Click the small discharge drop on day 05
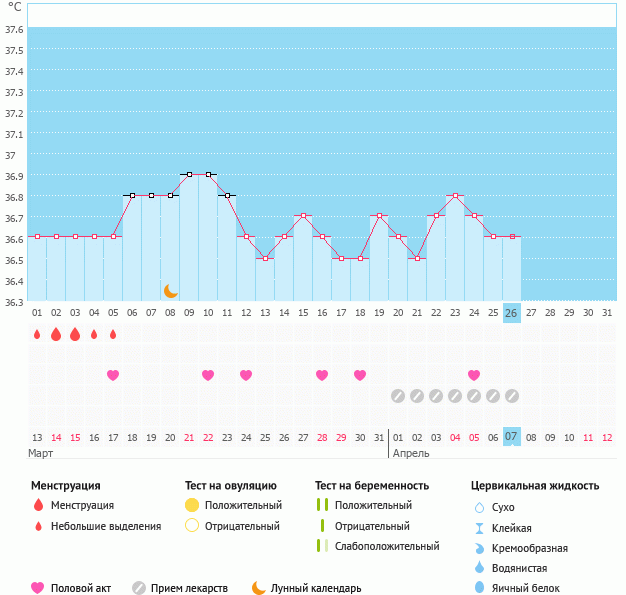Viewport: 626px width, 595px height. (x=113, y=335)
